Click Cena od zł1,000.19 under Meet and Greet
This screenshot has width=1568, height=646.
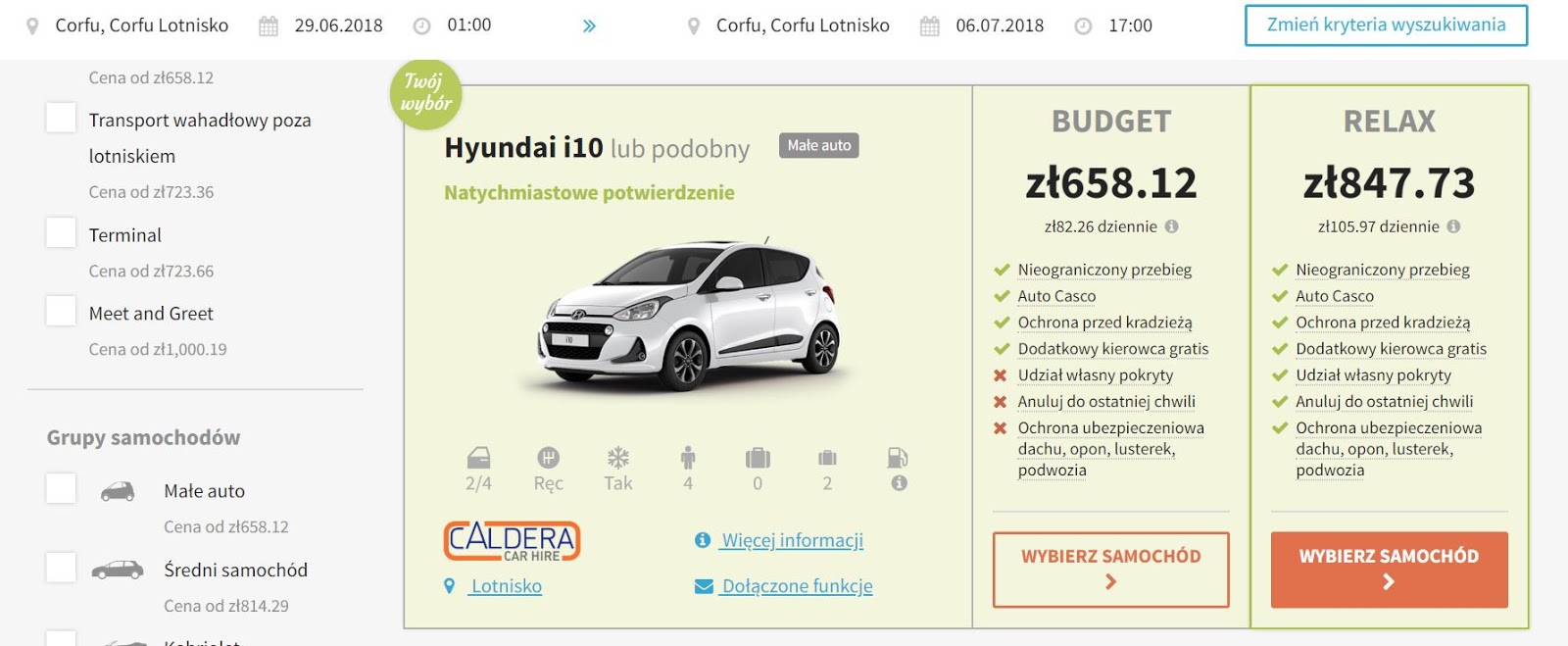click(158, 350)
